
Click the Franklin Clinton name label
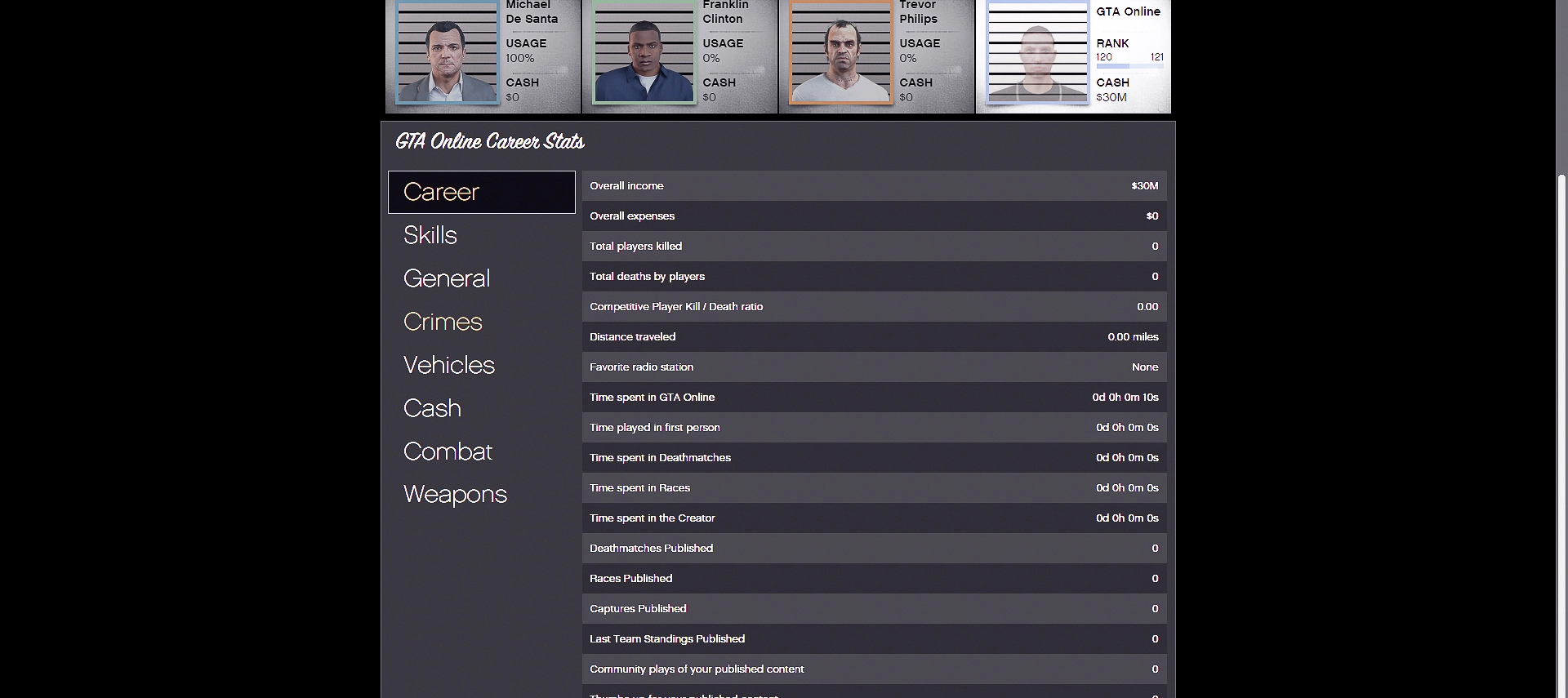click(725, 12)
